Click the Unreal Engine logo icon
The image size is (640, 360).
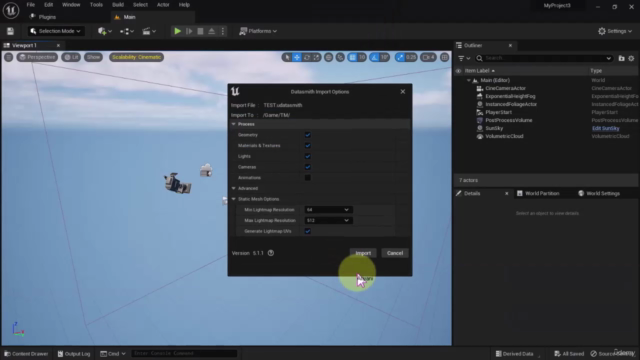(x=11, y=10)
